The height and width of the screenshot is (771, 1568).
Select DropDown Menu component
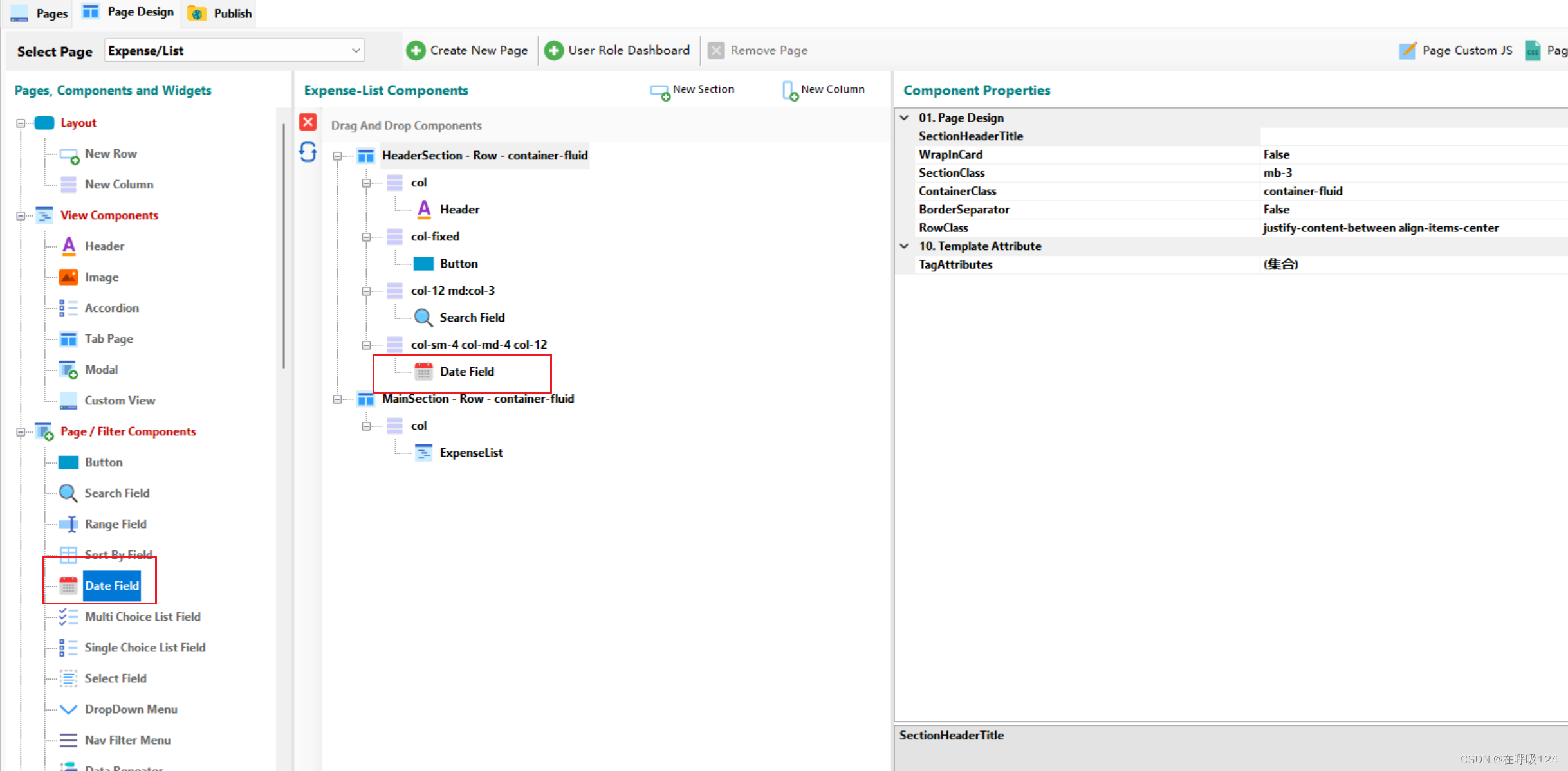pyautogui.click(x=131, y=709)
